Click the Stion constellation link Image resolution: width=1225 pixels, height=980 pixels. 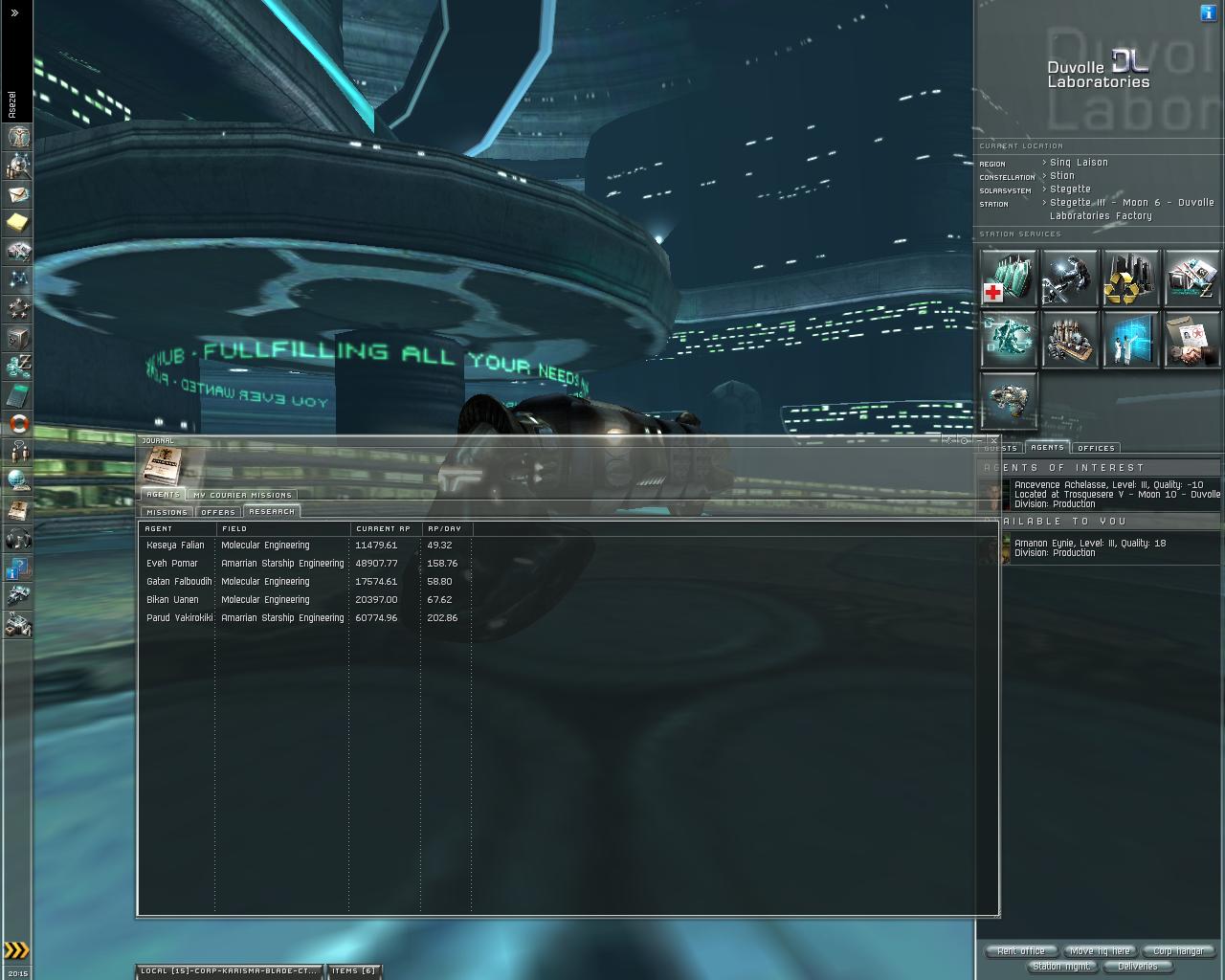[x=1062, y=176]
